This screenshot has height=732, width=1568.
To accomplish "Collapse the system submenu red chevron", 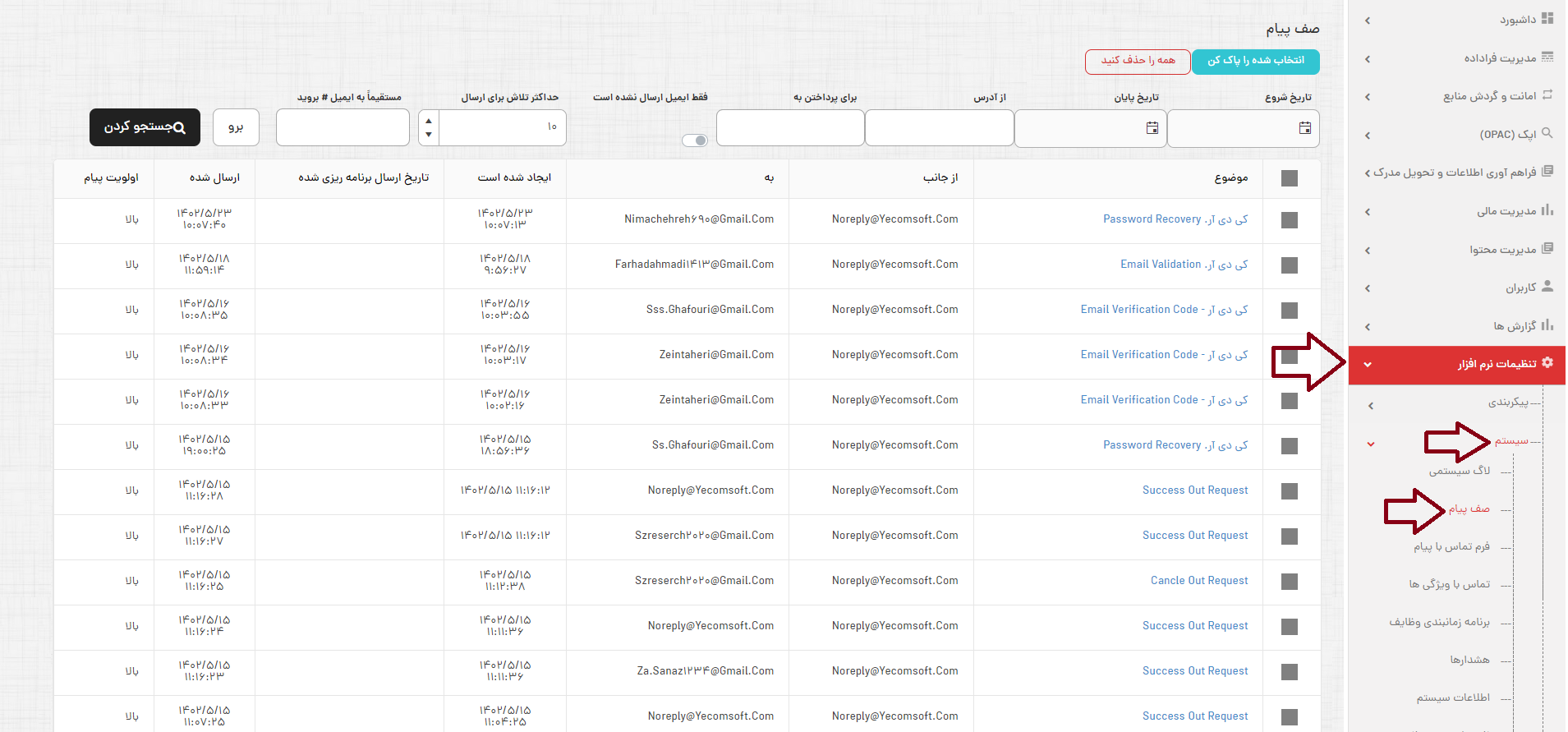I will pos(1370,444).
